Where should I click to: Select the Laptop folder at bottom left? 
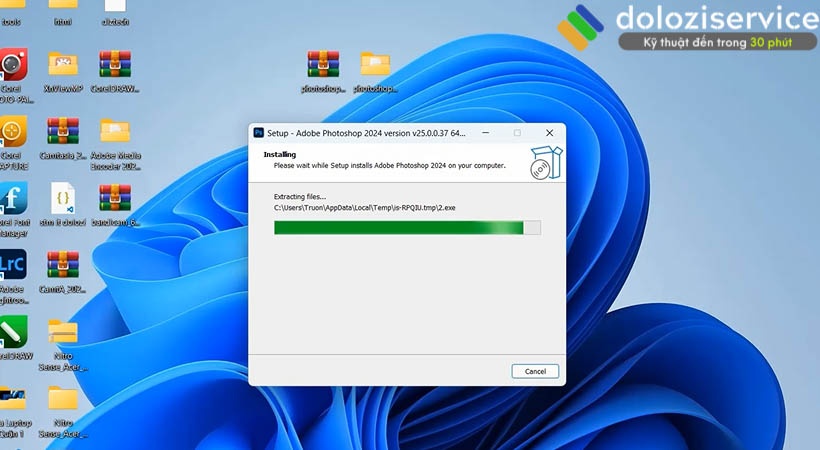pos(13,398)
